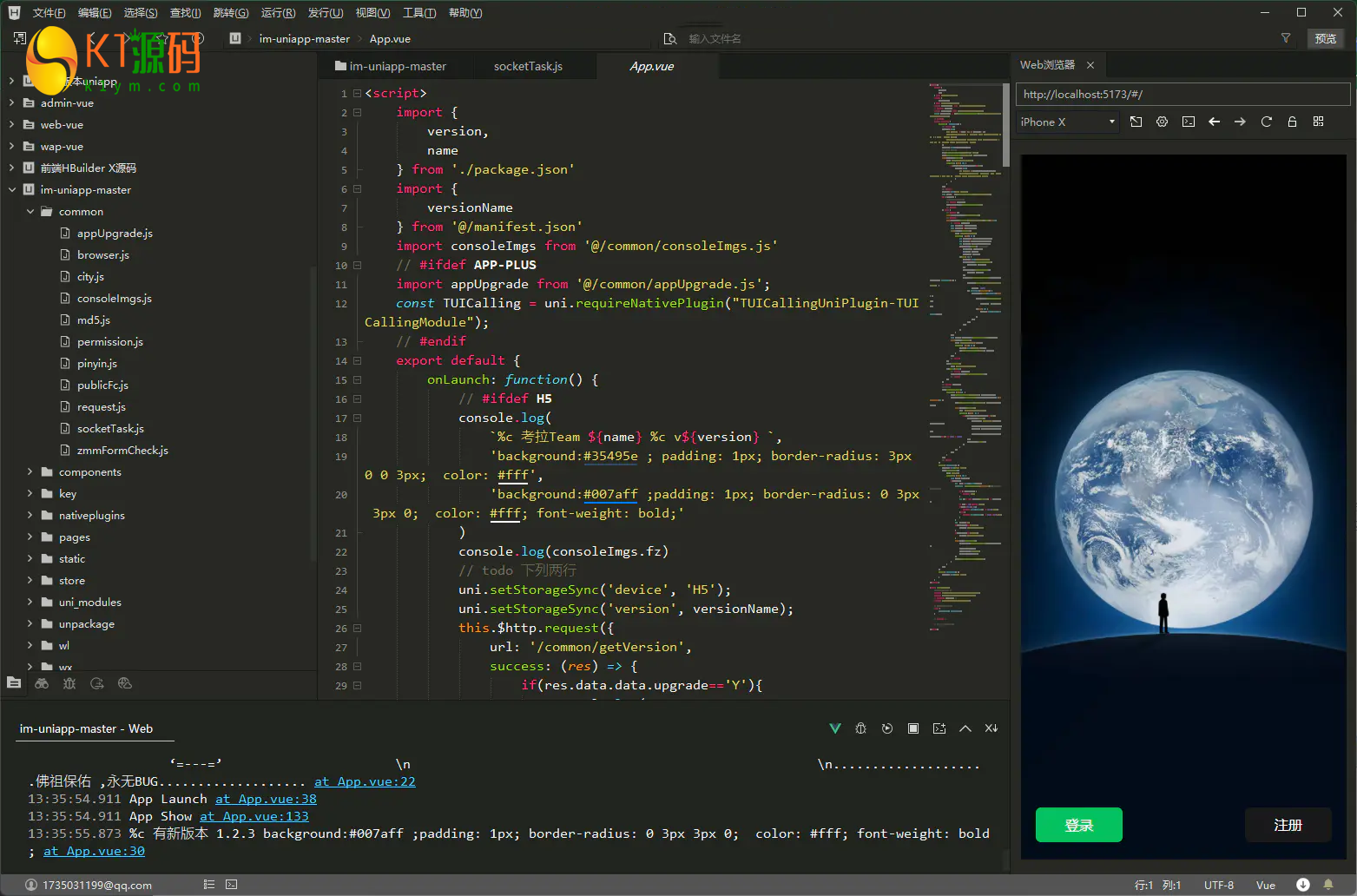
Task: Open browser settings gear icon
Action: (x=1162, y=122)
